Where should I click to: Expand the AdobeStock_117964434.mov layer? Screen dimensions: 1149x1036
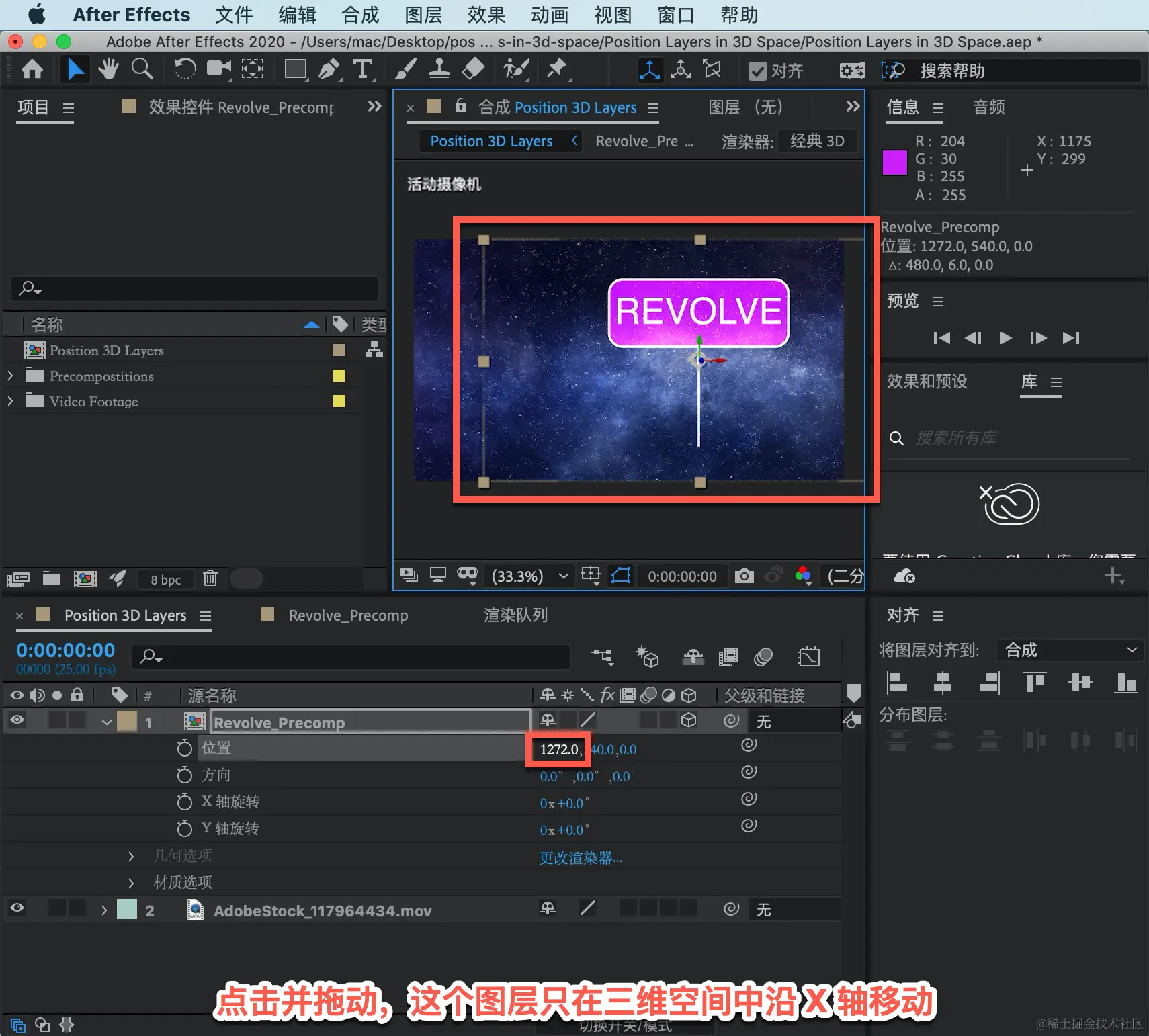[x=103, y=910]
